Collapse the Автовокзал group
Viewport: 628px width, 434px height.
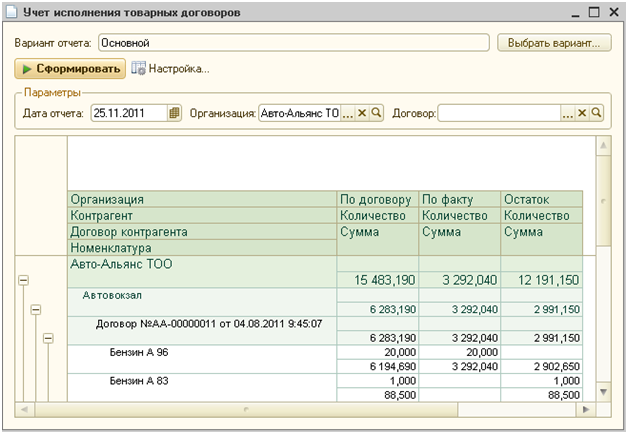point(35,311)
